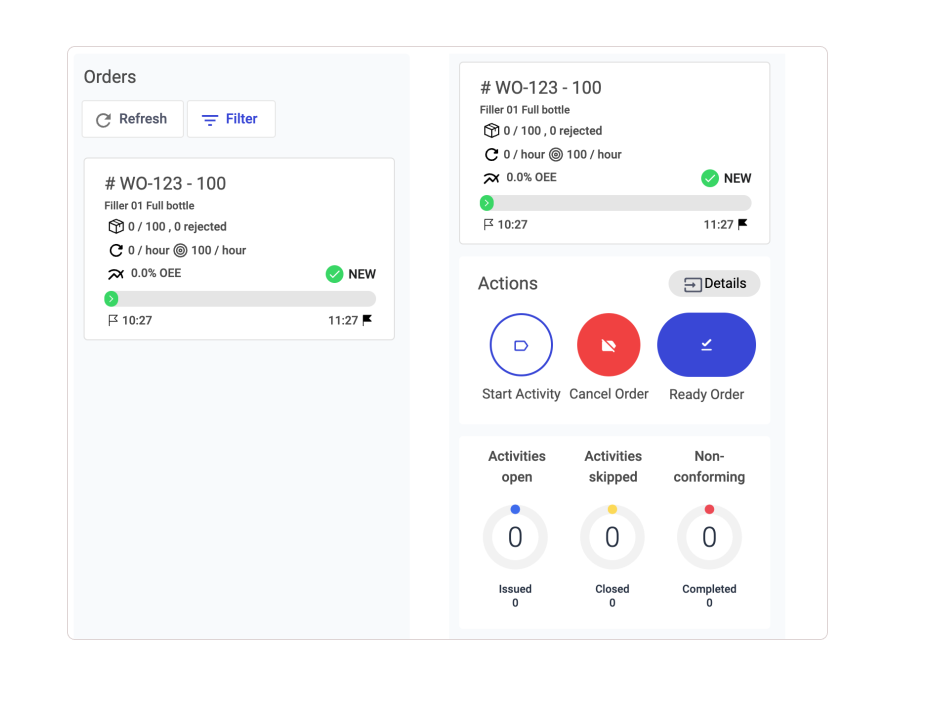940x709 pixels.
Task: Click the WO-123 - 100 title in detail panel
Action: coord(541,88)
